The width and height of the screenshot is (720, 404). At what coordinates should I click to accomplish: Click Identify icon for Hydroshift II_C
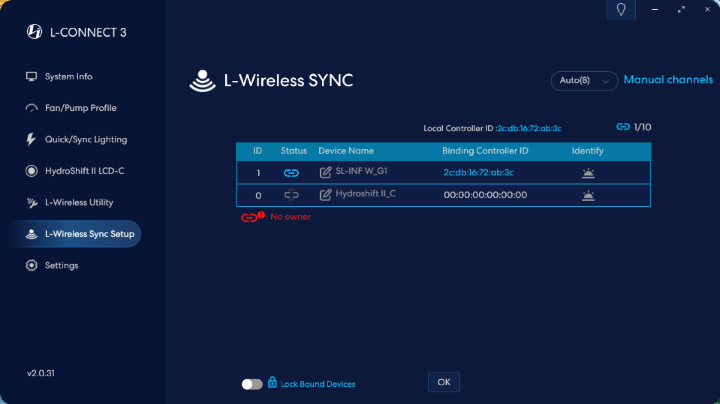tap(588, 195)
